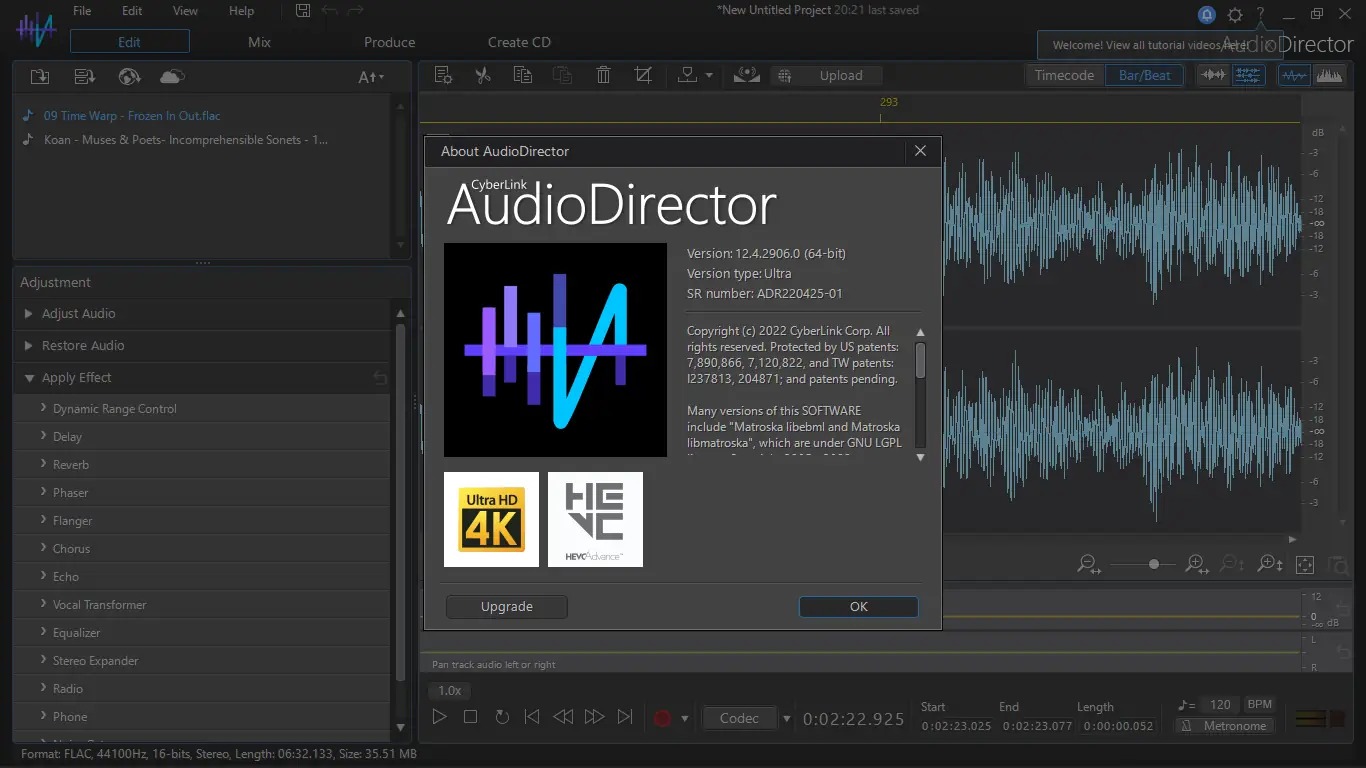Toggle the Metronome button
The image size is (1366, 768).
pyautogui.click(x=1225, y=726)
